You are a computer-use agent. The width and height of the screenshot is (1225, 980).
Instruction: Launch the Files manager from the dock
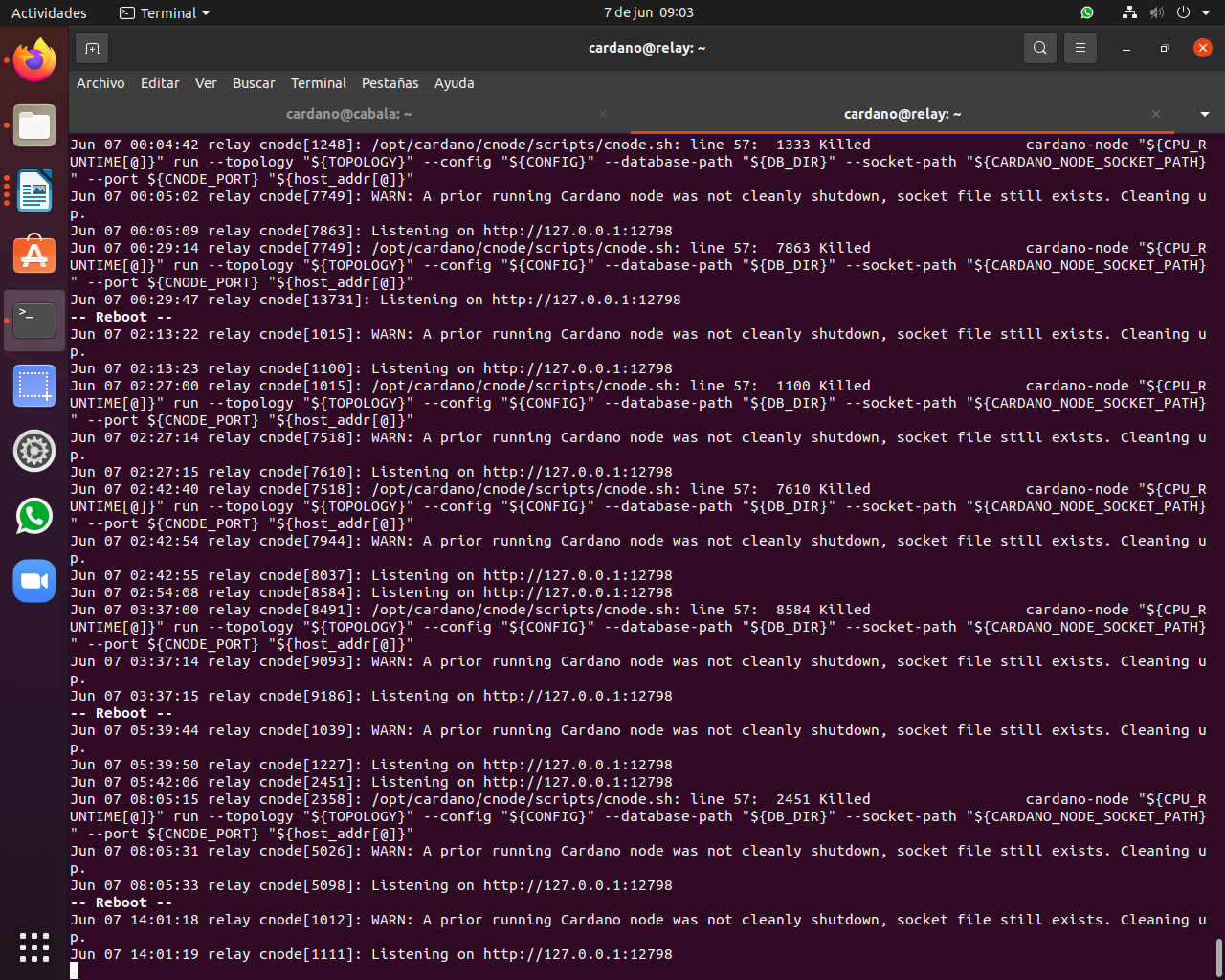[34, 125]
